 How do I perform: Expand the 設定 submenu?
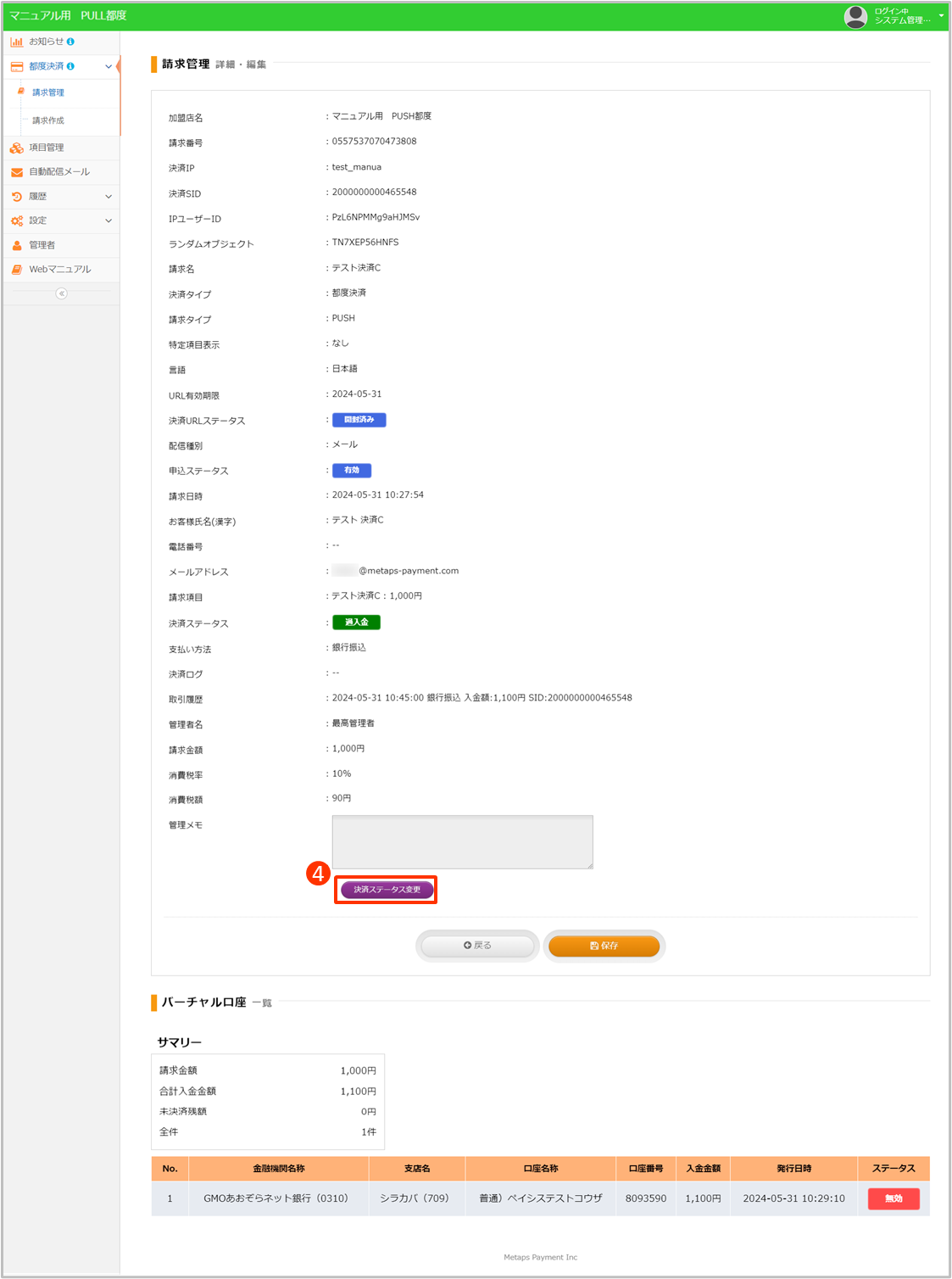[x=109, y=221]
